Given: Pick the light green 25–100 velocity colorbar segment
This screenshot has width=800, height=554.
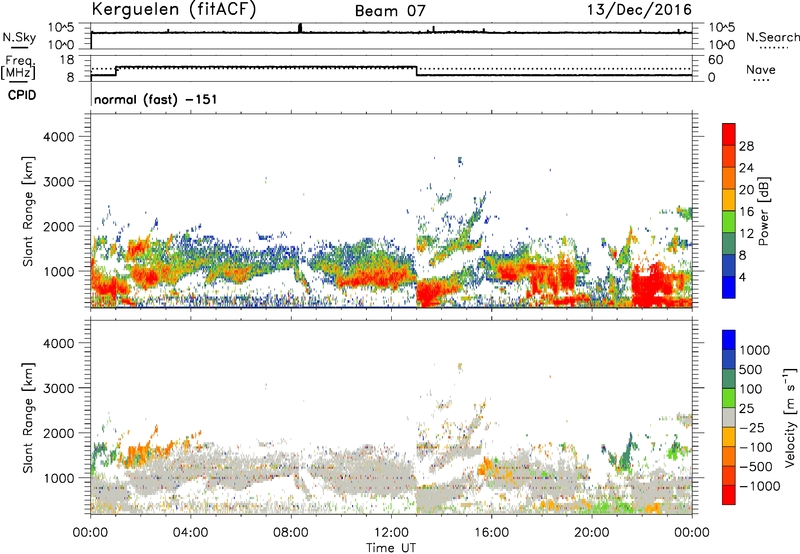Looking at the screenshot, I should pos(729,398).
